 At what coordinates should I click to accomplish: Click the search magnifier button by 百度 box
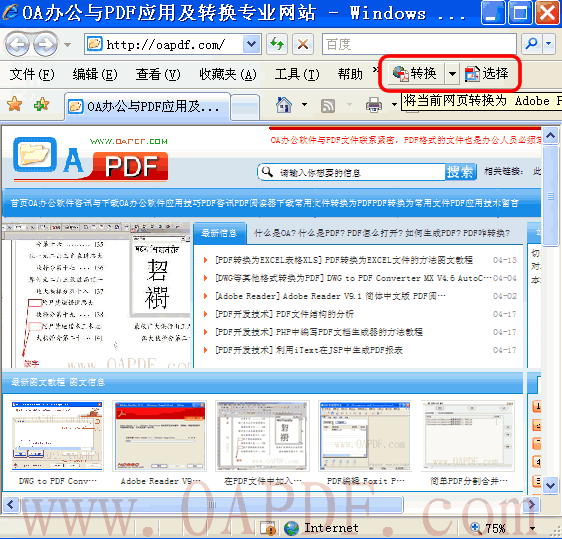[532, 44]
